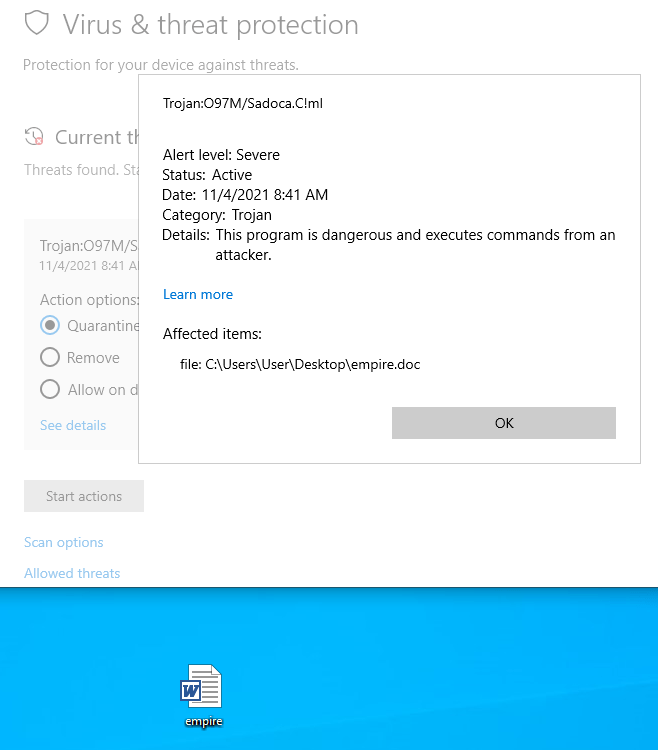Screen dimensions: 658x750
Task: Dismiss the threat details with OK
Action: (x=503, y=423)
